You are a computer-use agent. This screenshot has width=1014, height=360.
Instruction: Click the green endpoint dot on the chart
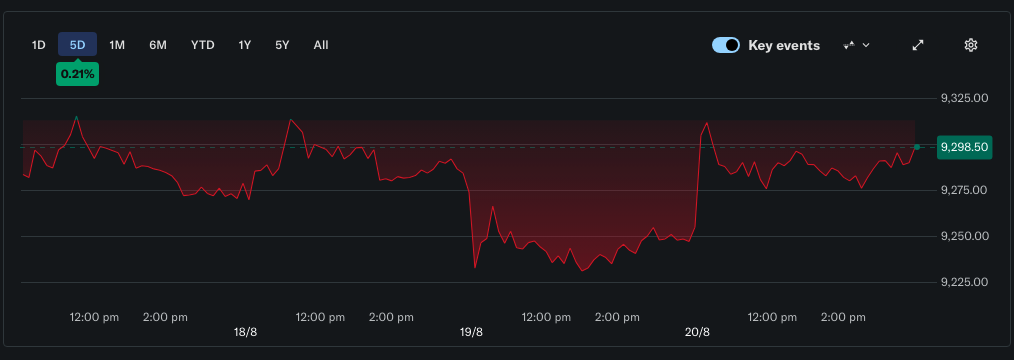click(x=916, y=147)
